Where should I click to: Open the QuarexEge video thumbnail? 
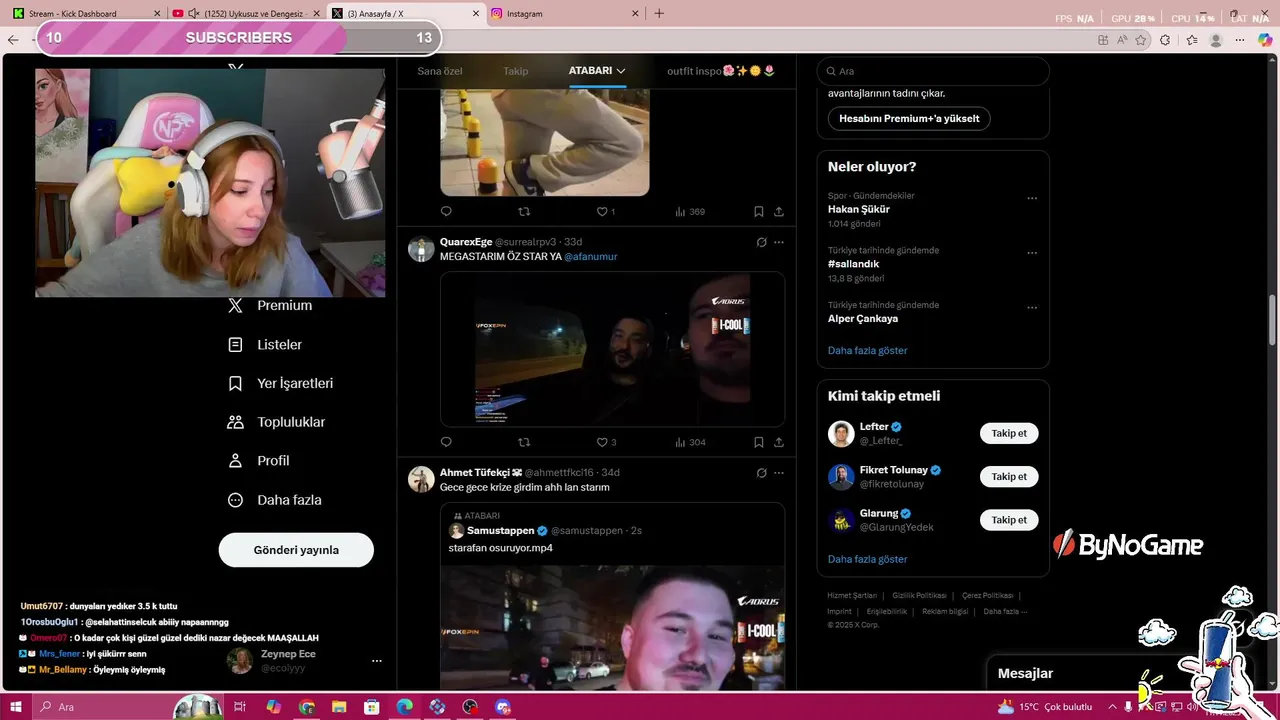(612, 349)
